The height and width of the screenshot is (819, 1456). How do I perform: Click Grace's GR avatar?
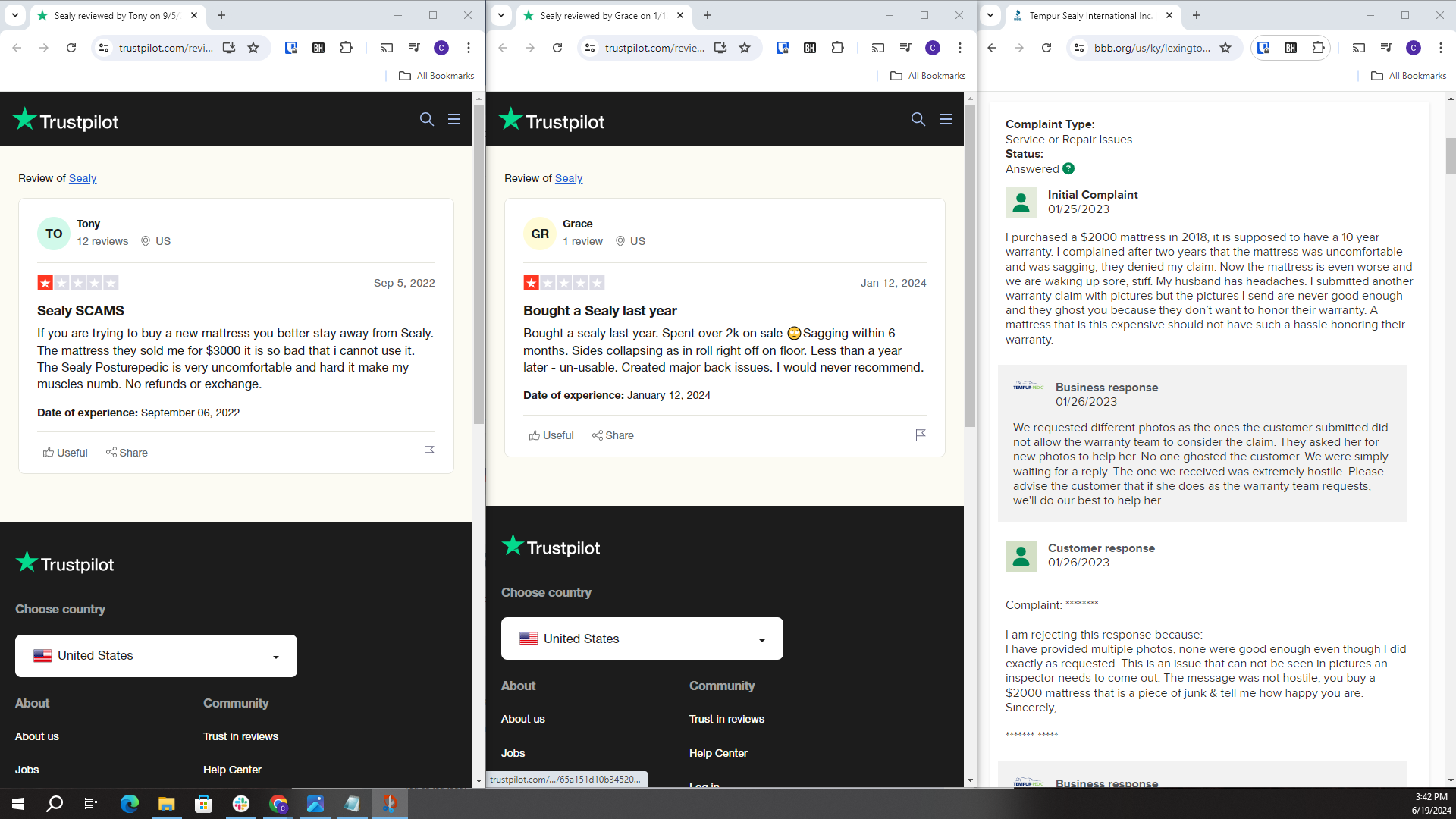point(540,234)
